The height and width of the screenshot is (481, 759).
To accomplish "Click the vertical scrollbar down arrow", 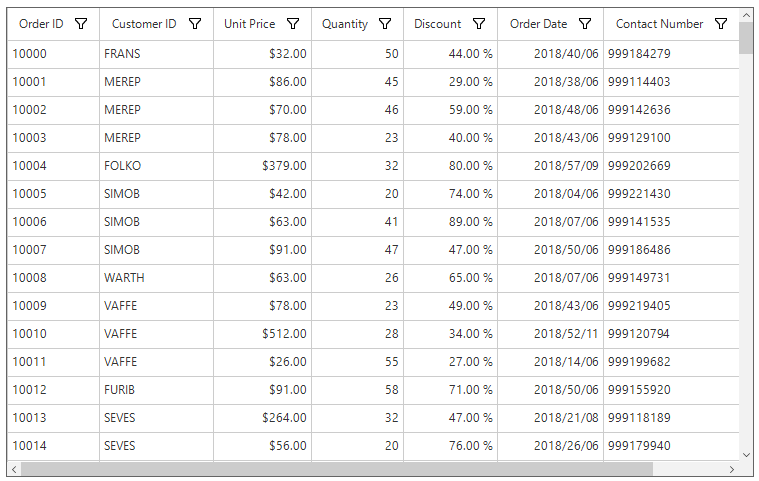I will [x=746, y=455].
